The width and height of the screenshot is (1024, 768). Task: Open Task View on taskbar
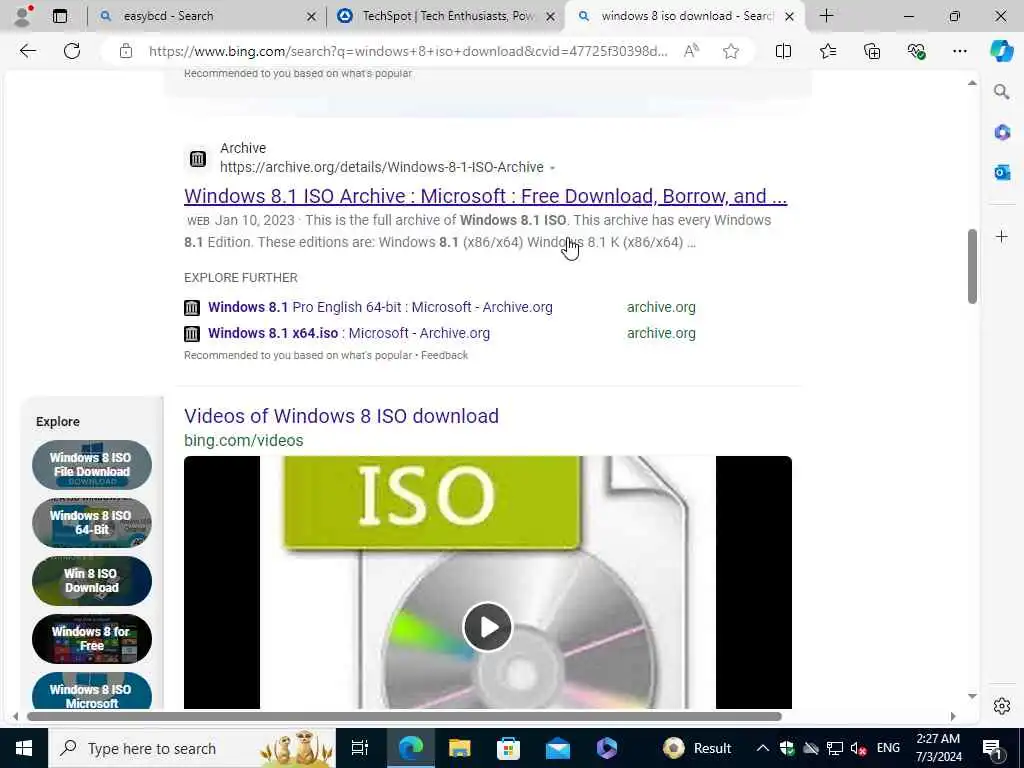point(360,748)
